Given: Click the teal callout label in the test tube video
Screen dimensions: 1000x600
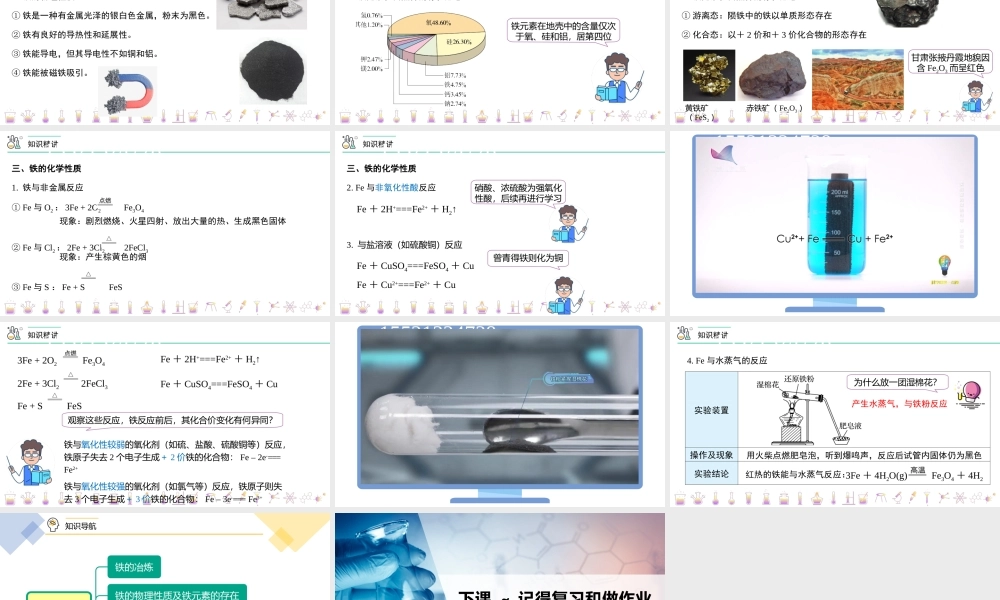Looking at the screenshot, I should [569, 378].
